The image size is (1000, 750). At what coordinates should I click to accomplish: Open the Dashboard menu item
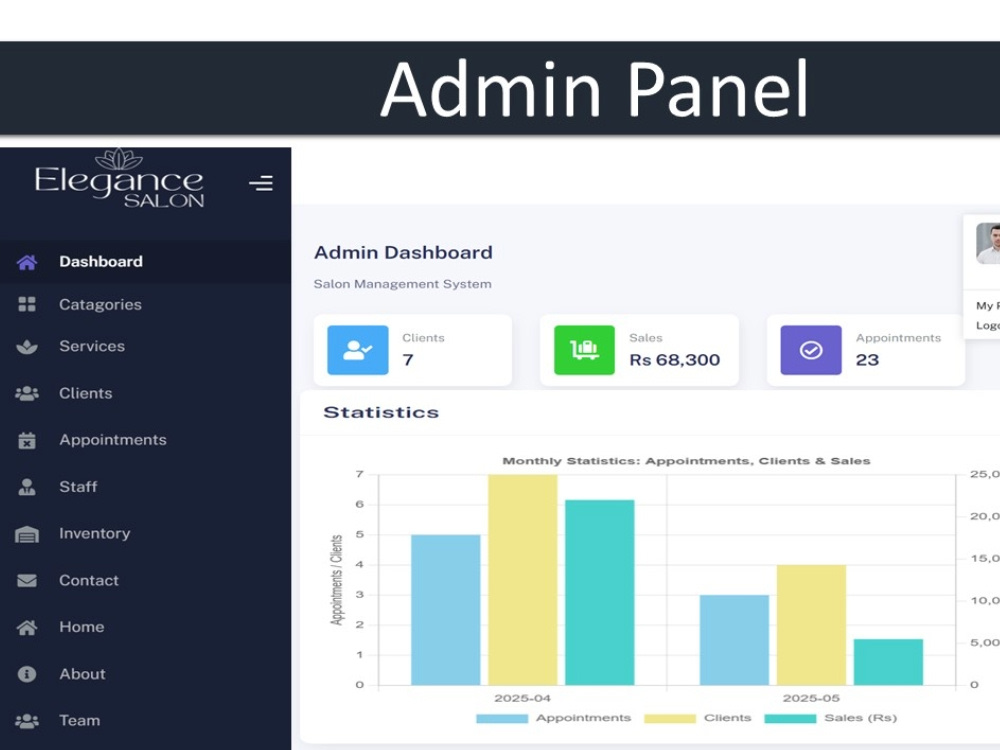click(x=145, y=261)
